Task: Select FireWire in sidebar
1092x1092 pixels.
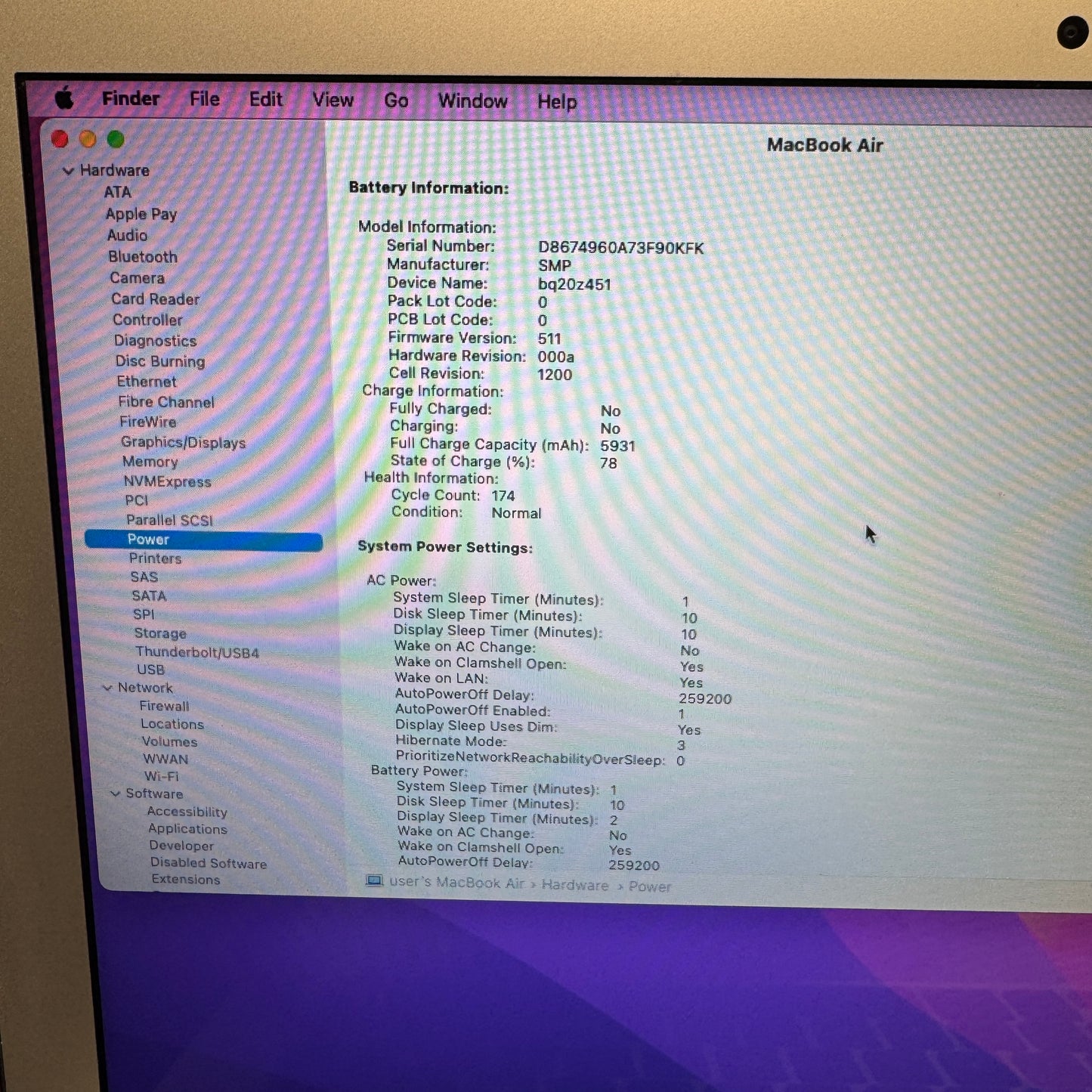Action: click(148, 422)
